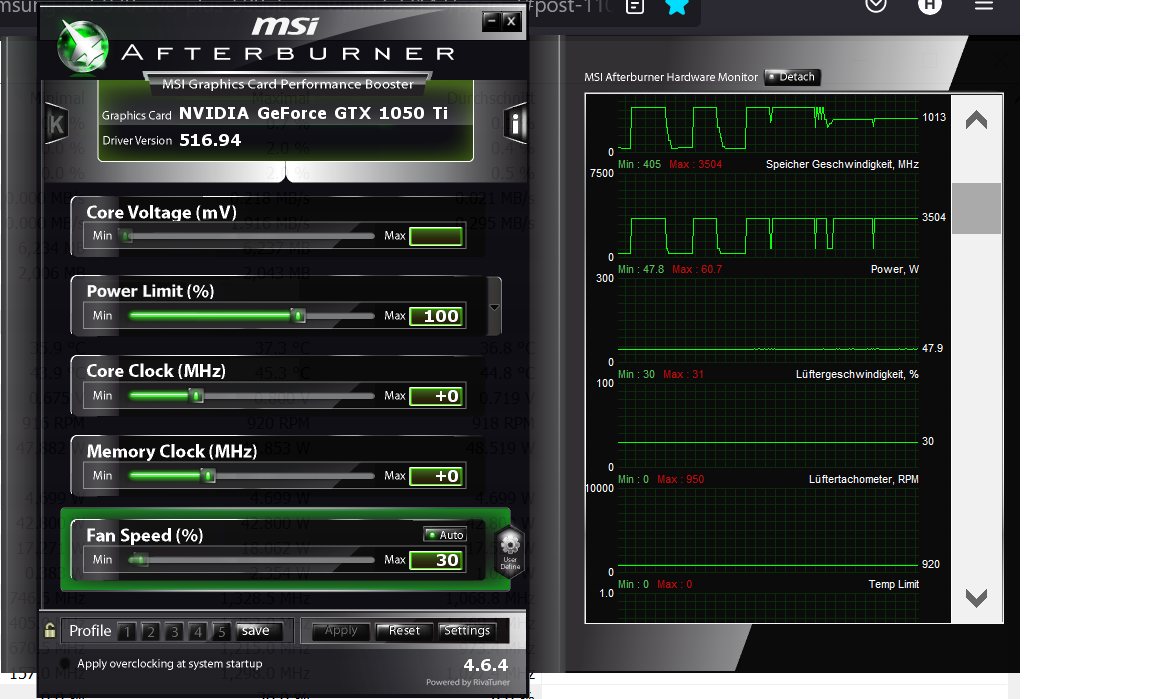
Task: Click the Power Limit slider handle
Action: (x=298, y=316)
